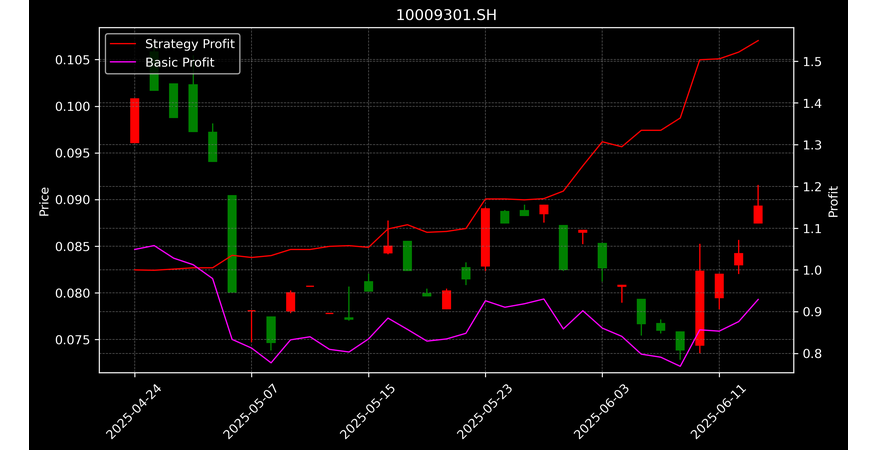The image size is (878, 450).
Task: Select the 0.095 price tick label
Action: (74, 153)
